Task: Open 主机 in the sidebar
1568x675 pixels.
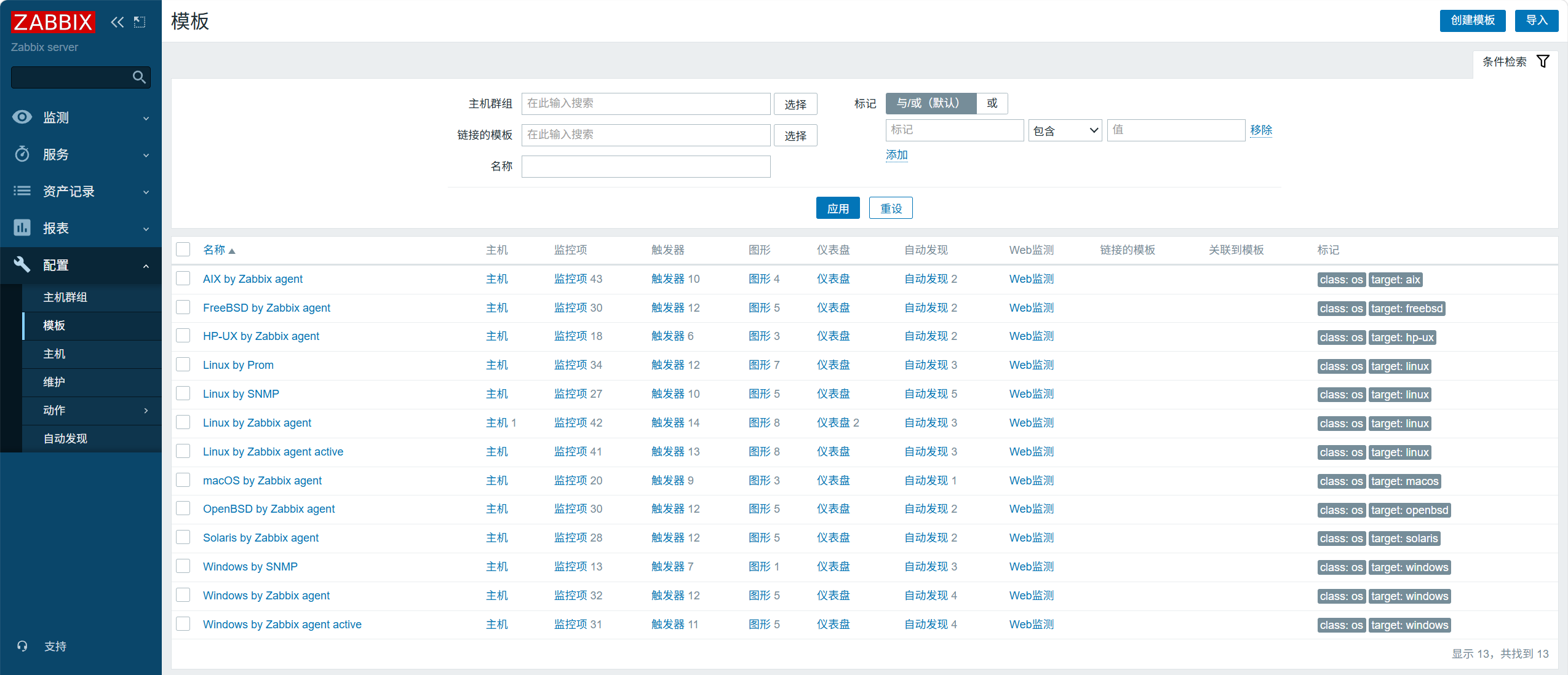Action: click(x=54, y=353)
